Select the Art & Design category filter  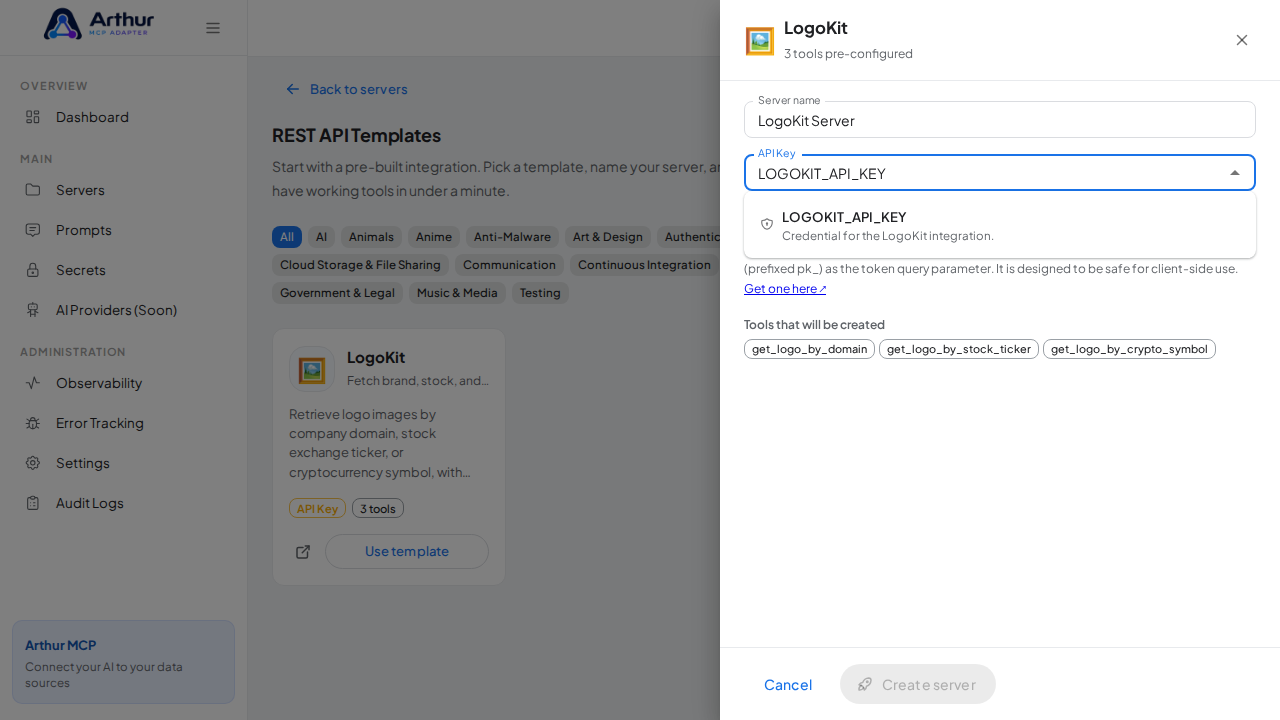pyautogui.click(x=608, y=237)
